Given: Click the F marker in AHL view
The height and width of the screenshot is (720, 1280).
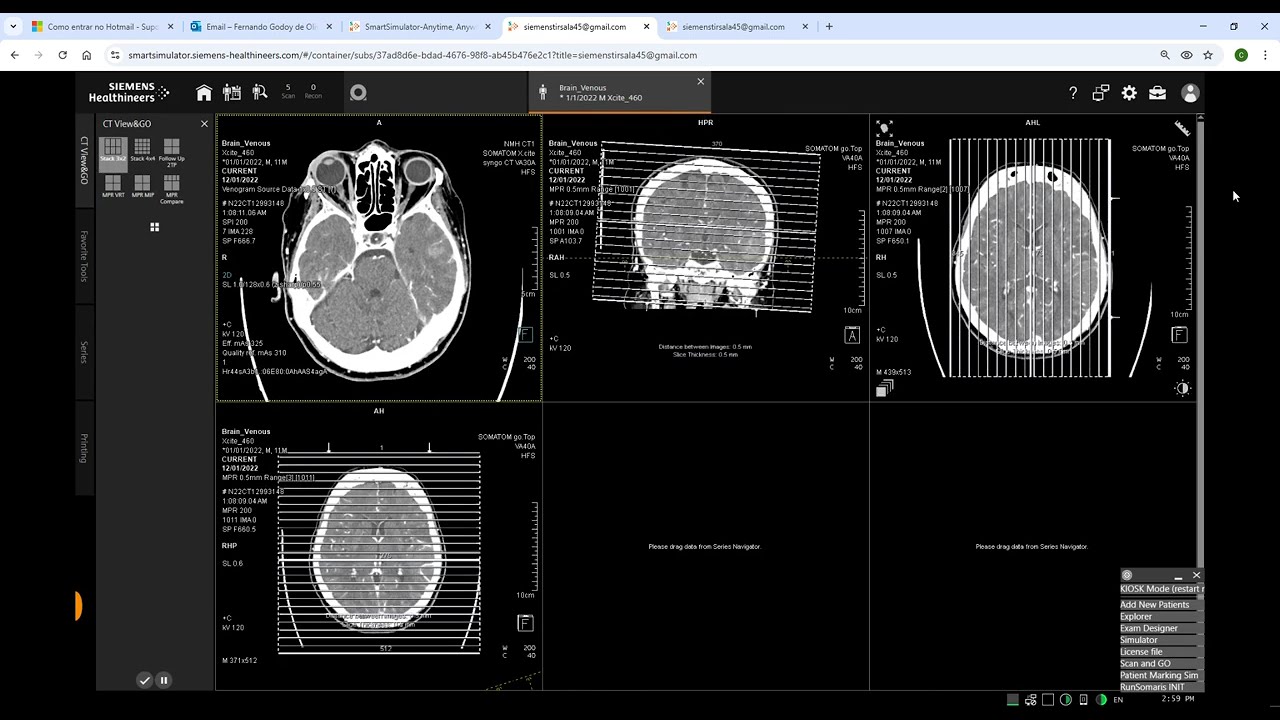Looking at the screenshot, I should click(x=1179, y=335).
